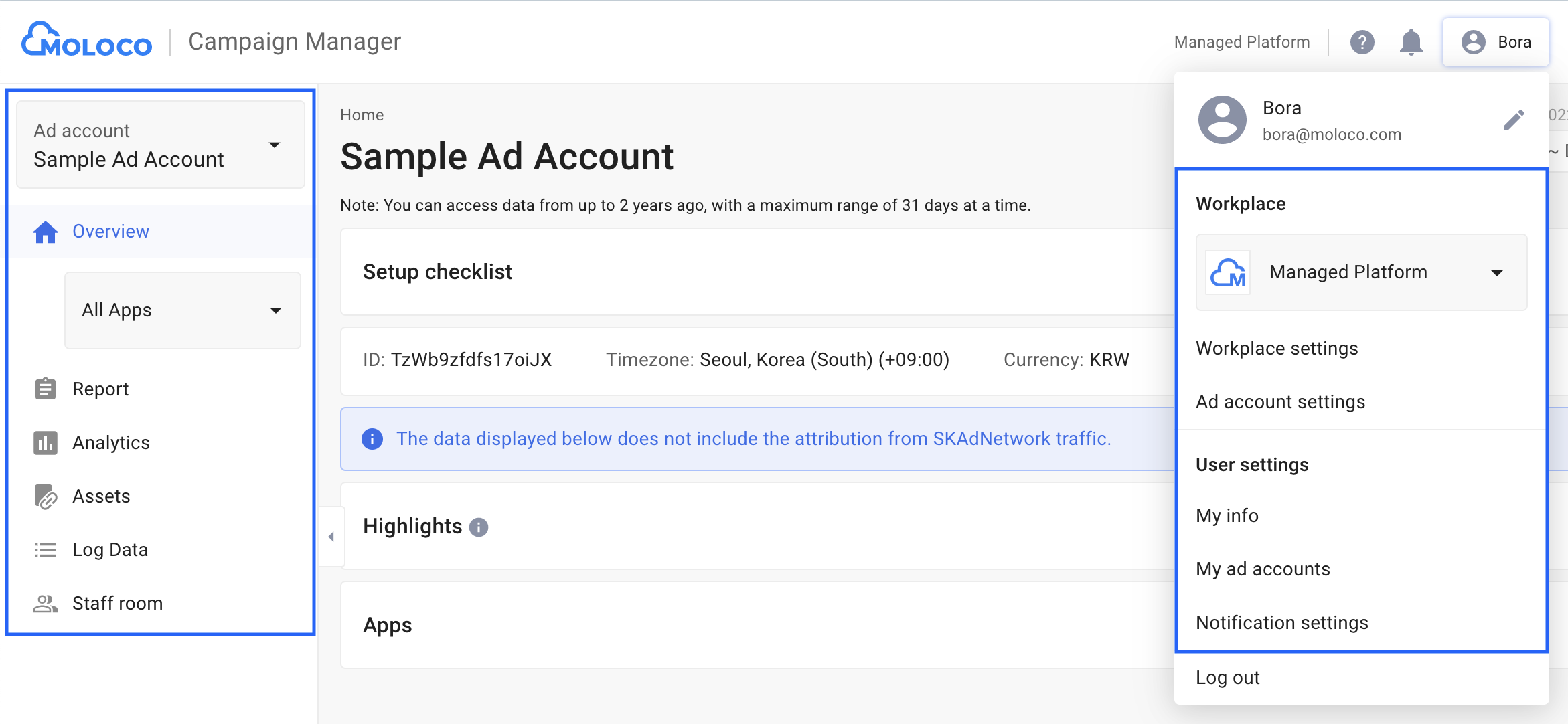Click Log out
1568x724 pixels.
1228,677
